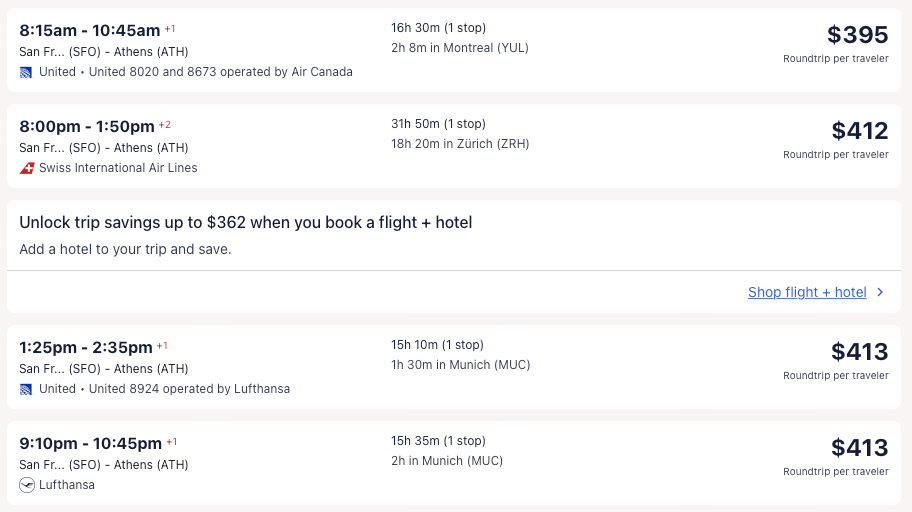912x512 pixels.
Task: Click the 2h 8m in Montreal (YUL) layover text
Action: point(460,48)
